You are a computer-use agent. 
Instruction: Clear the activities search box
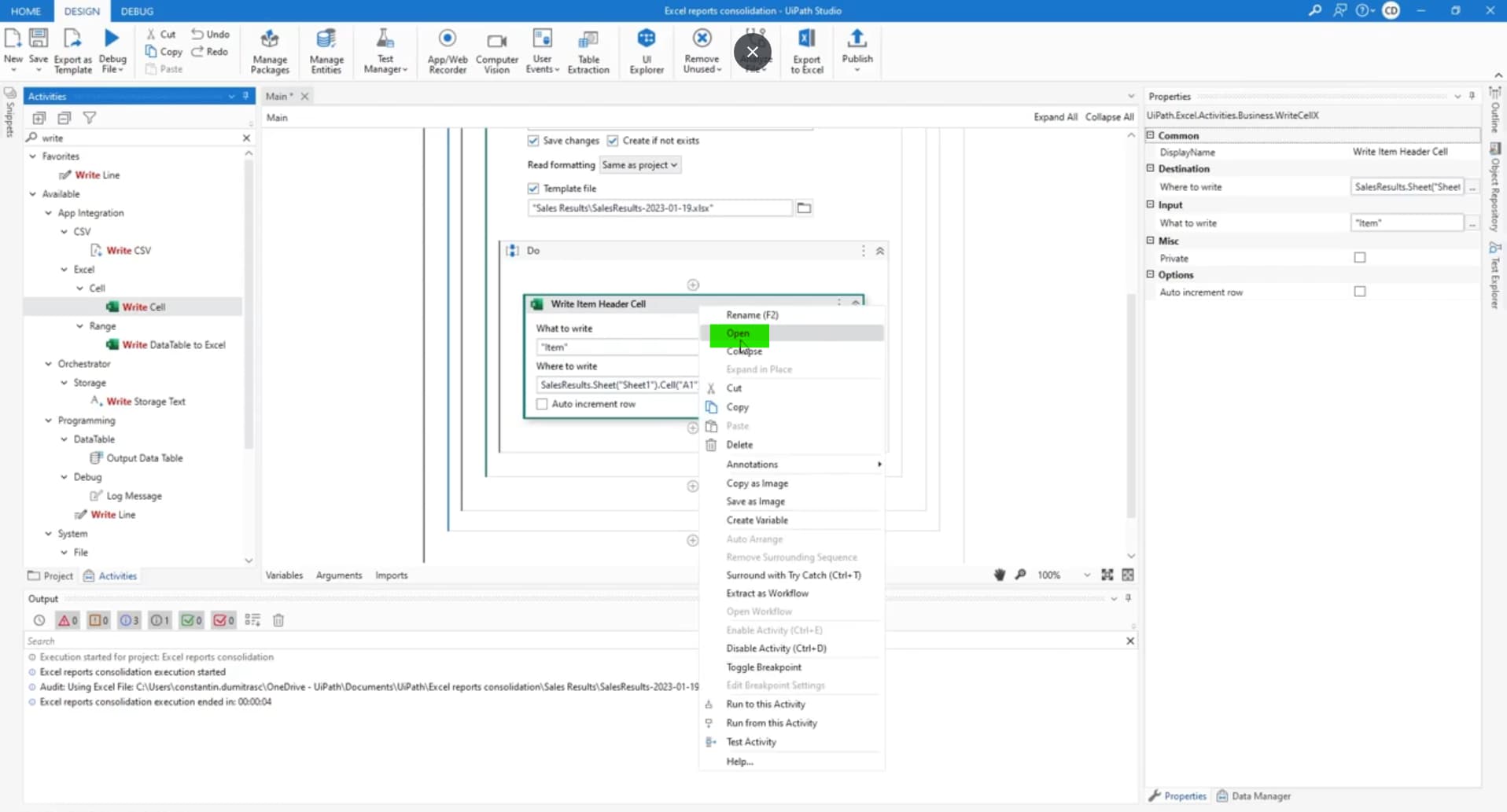[x=246, y=138]
